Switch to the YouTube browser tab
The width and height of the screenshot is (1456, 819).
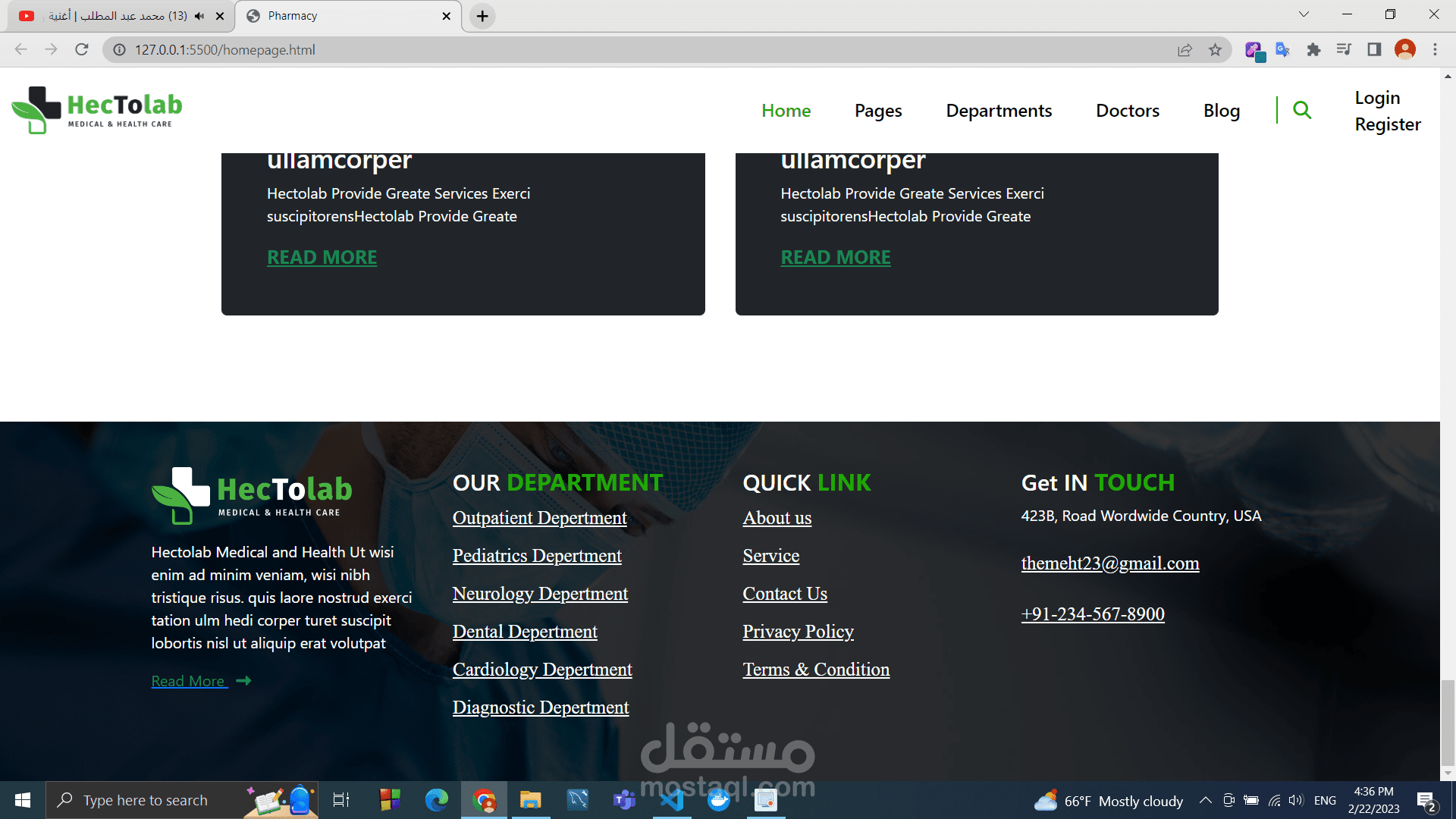[x=114, y=16]
